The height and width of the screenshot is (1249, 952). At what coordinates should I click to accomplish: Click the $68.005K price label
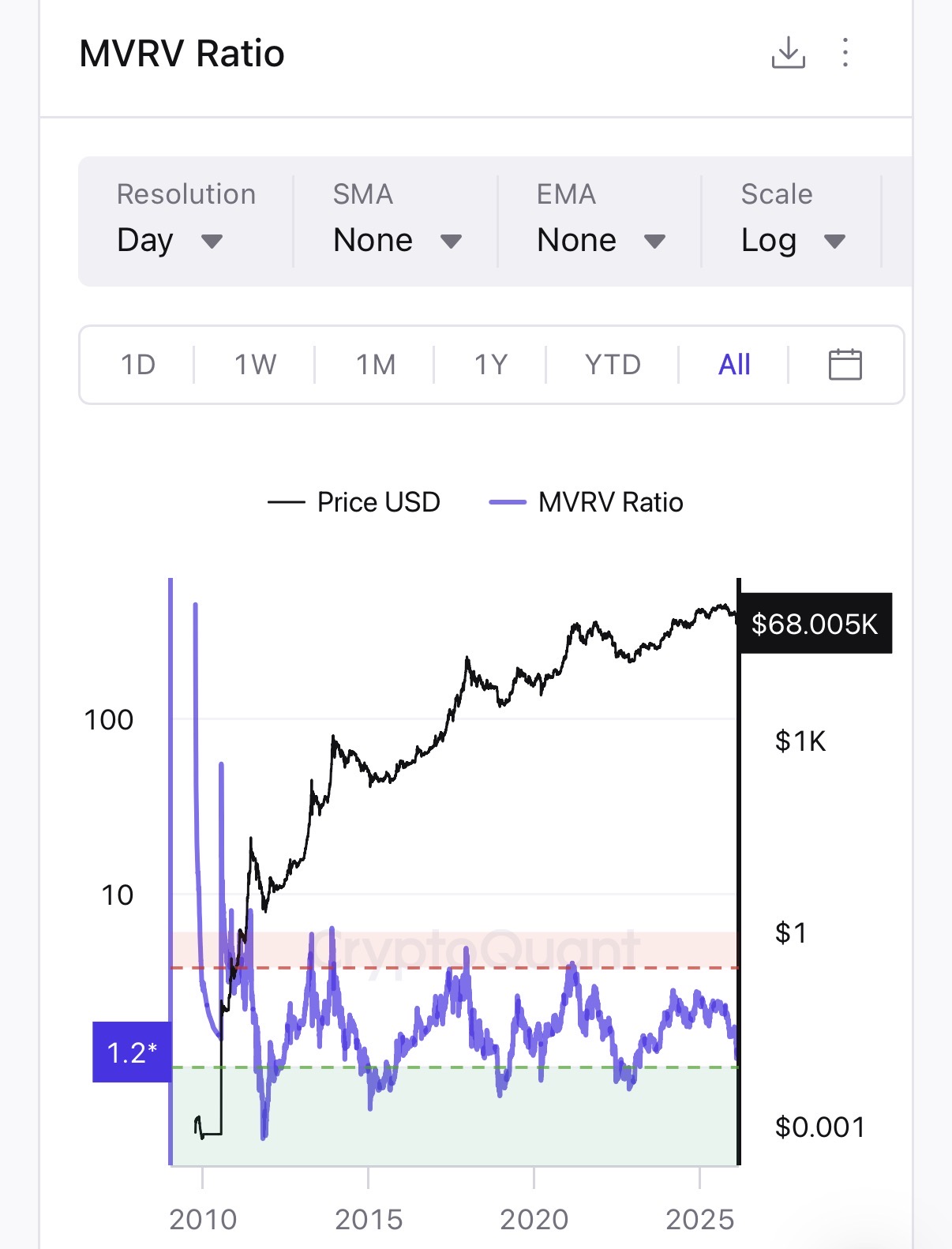click(x=814, y=624)
